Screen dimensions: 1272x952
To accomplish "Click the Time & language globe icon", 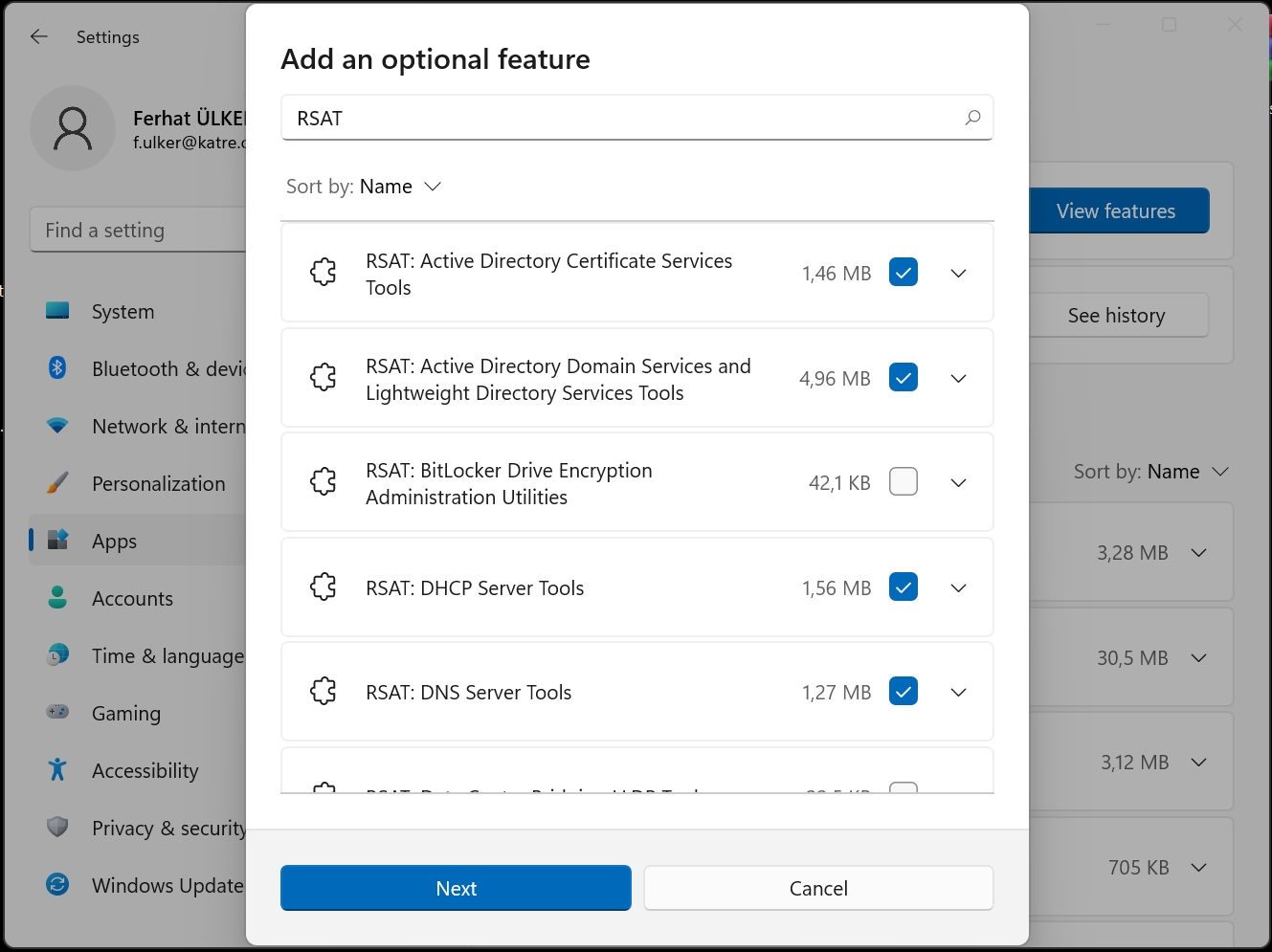I will tap(57, 654).
